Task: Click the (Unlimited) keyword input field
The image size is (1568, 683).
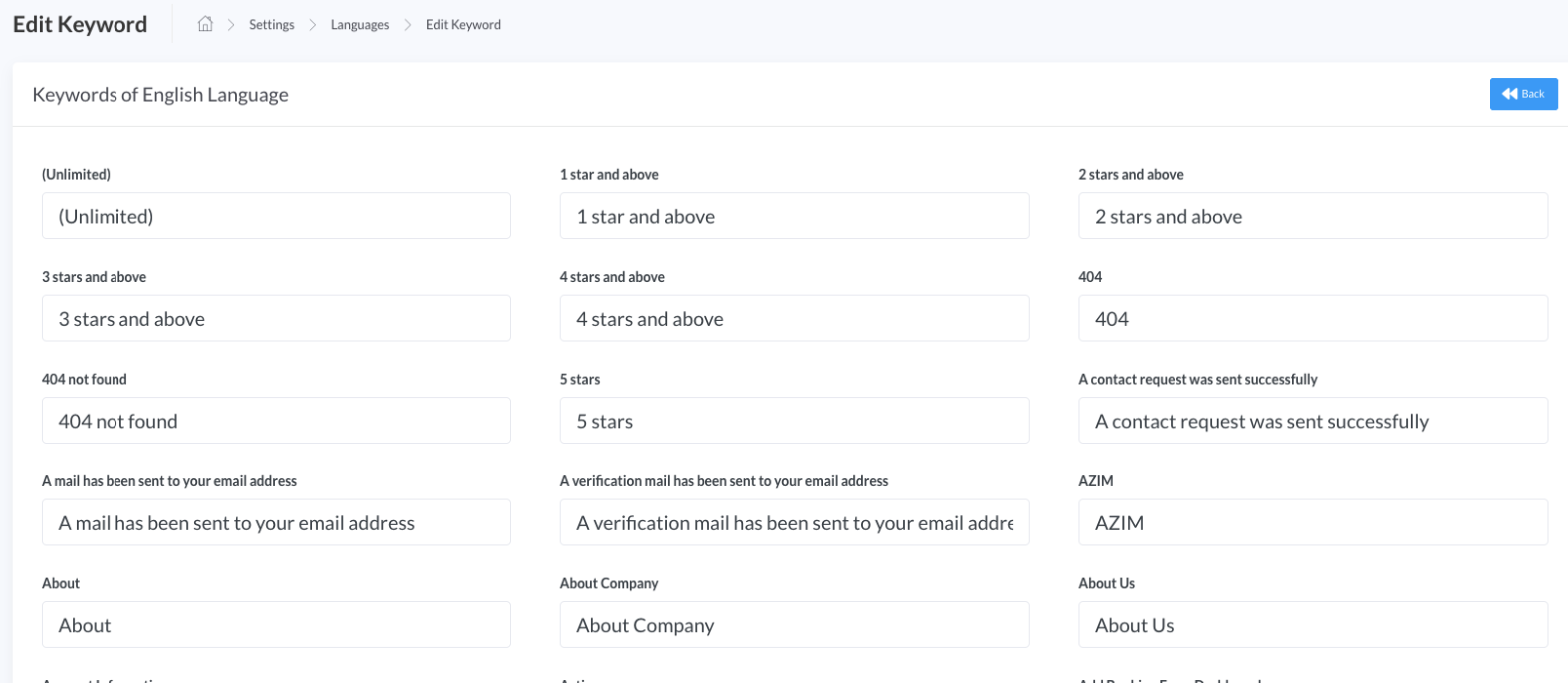Action: pyautogui.click(x=276, y=216)
